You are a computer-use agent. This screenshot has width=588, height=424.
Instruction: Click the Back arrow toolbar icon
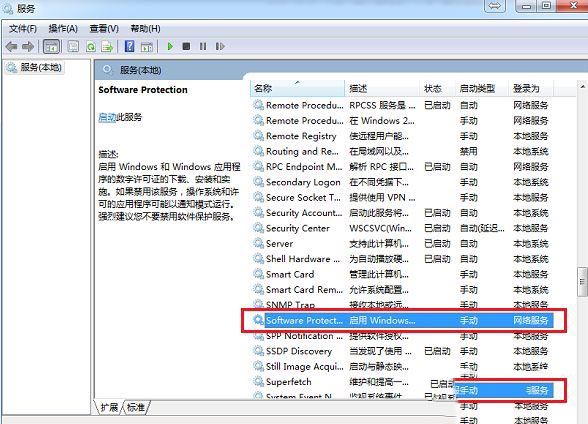click(11, 46)
